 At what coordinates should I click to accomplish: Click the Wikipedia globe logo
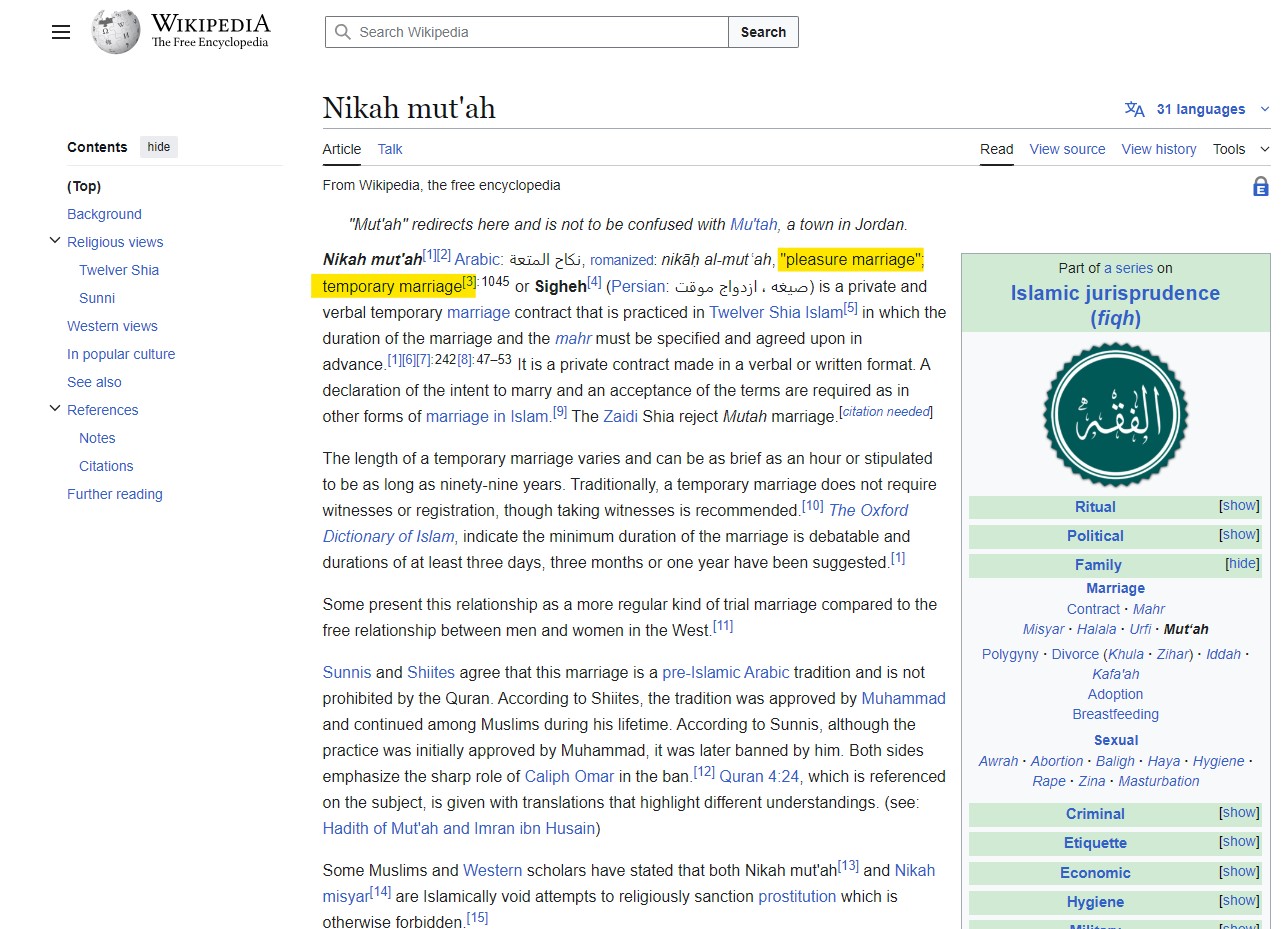coord(115,32)
